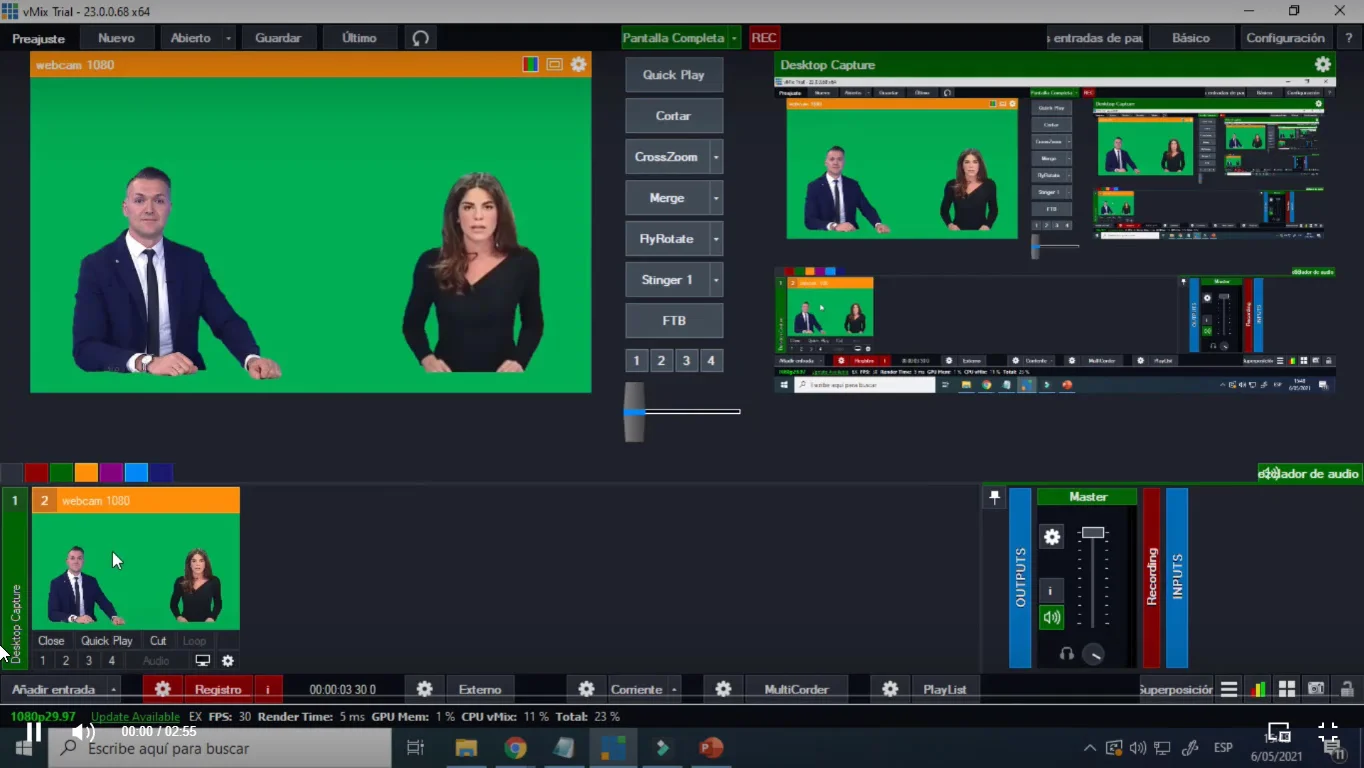
Task: Click the Master volume fader handle
Action: click(1093, 532)
